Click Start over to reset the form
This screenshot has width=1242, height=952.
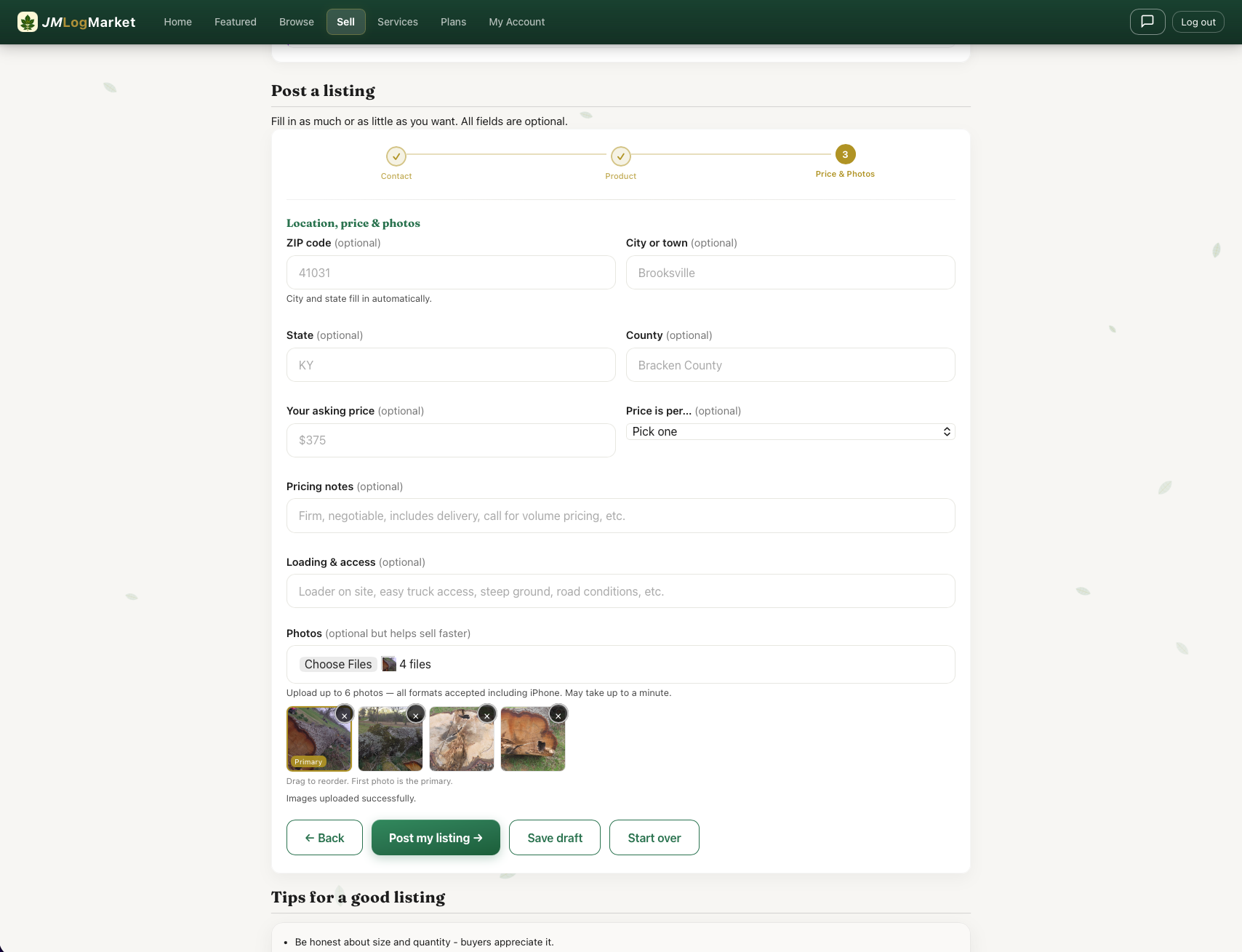tap(654, 837)
